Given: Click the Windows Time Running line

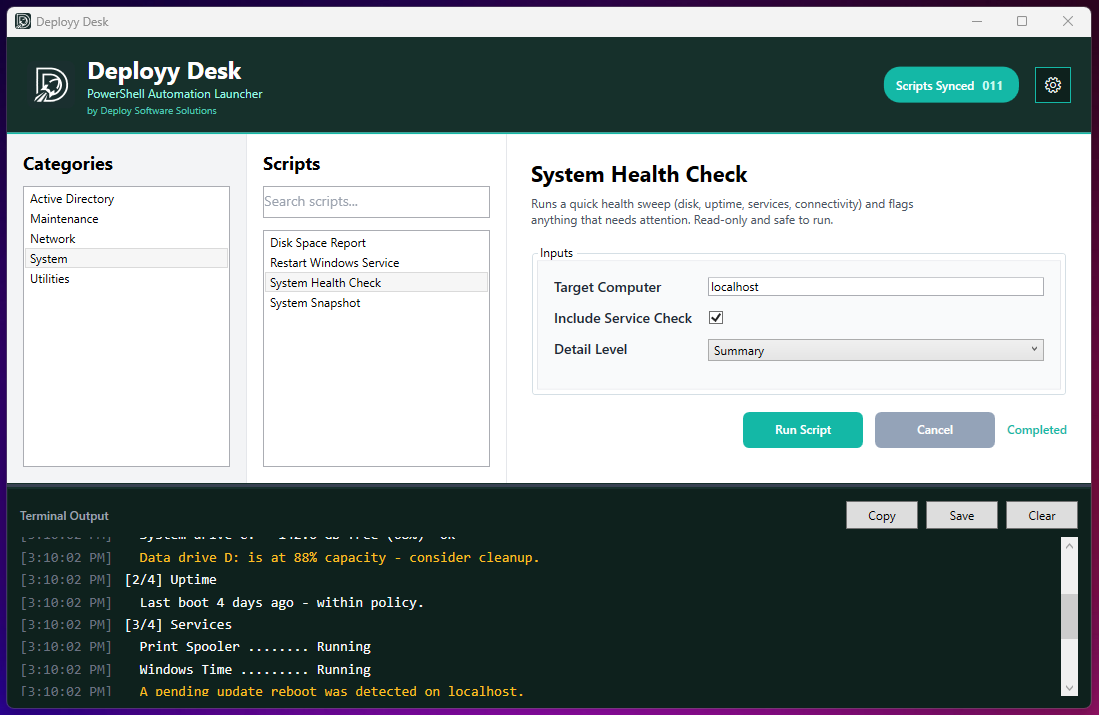Looking at the screenshot, I should coord(255,669).
